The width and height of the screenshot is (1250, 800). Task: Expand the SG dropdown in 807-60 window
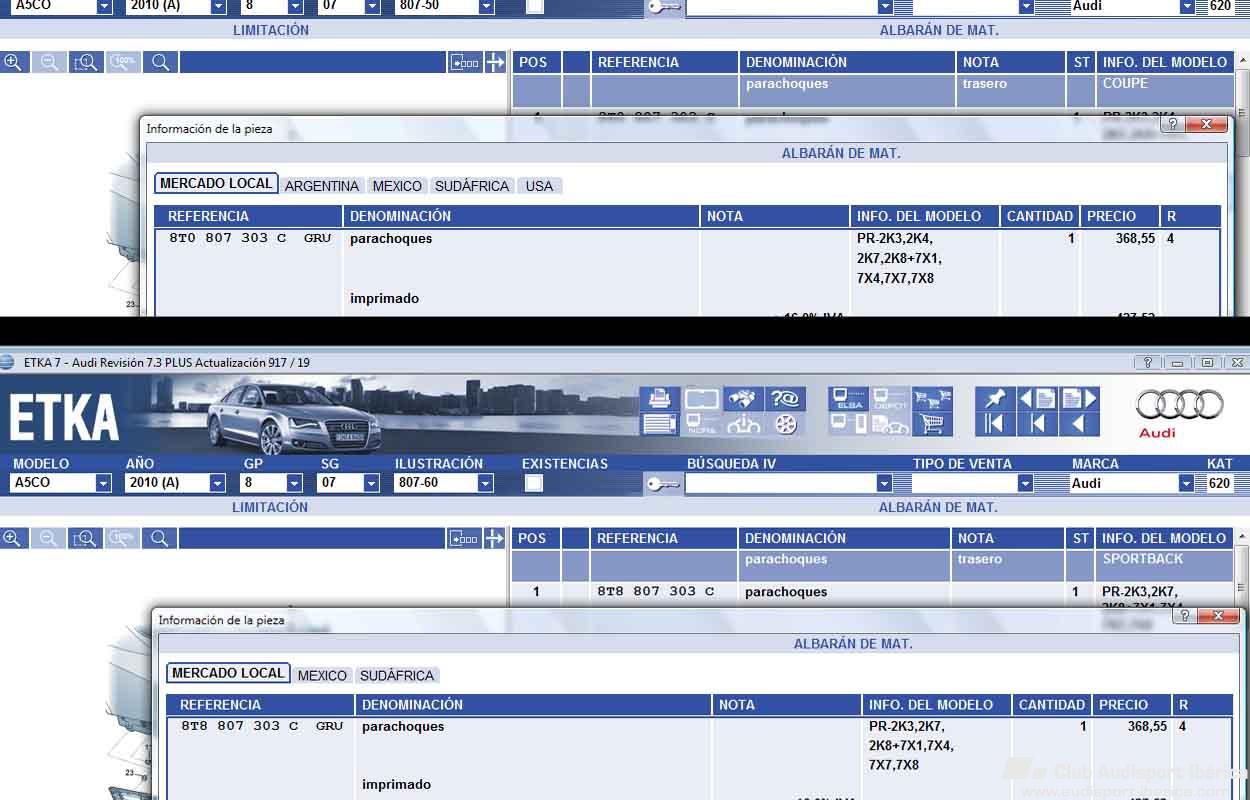[x=372, y=483]
